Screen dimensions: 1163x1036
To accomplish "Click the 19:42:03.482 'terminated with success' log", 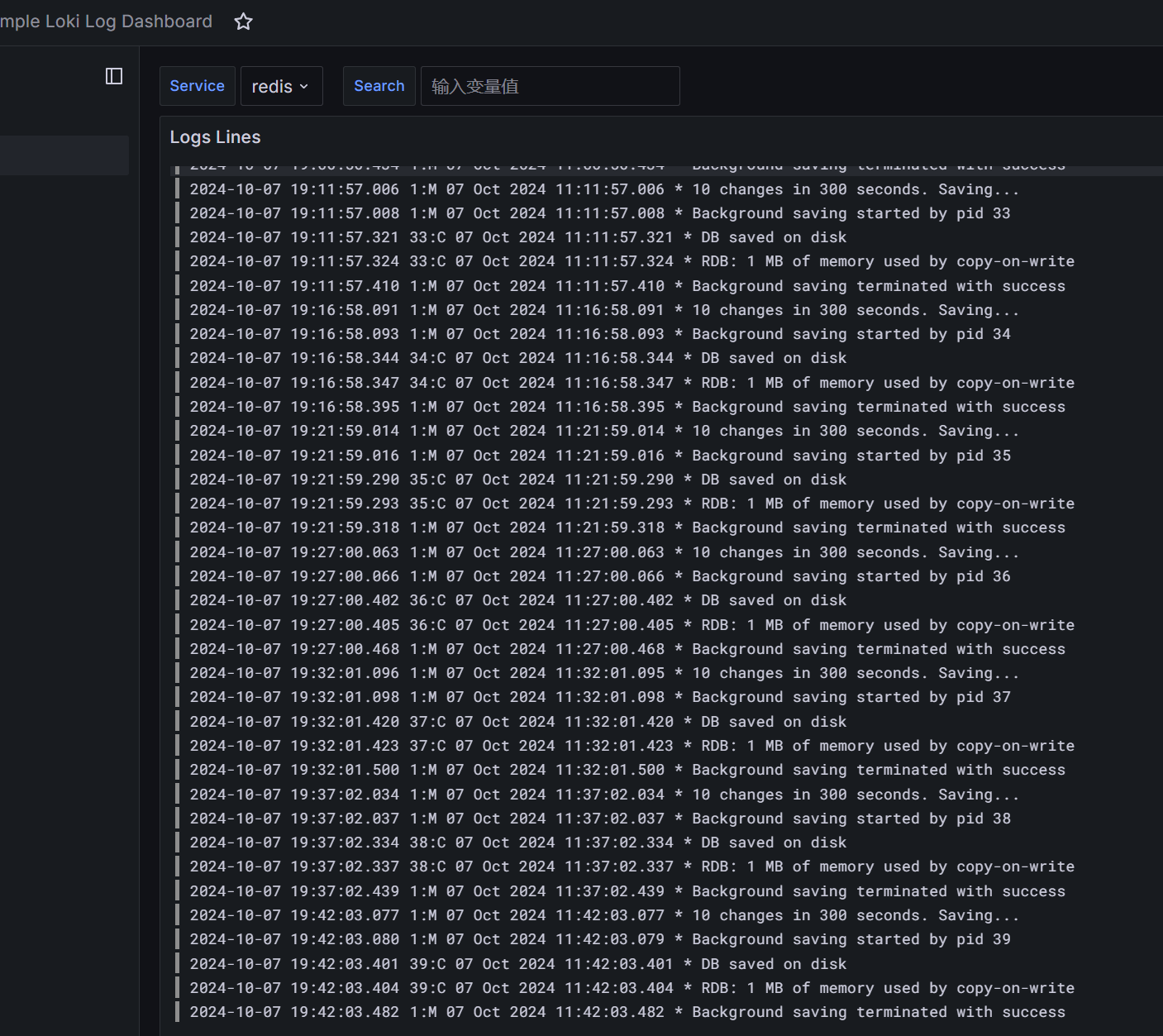I will pos(627,1012).
